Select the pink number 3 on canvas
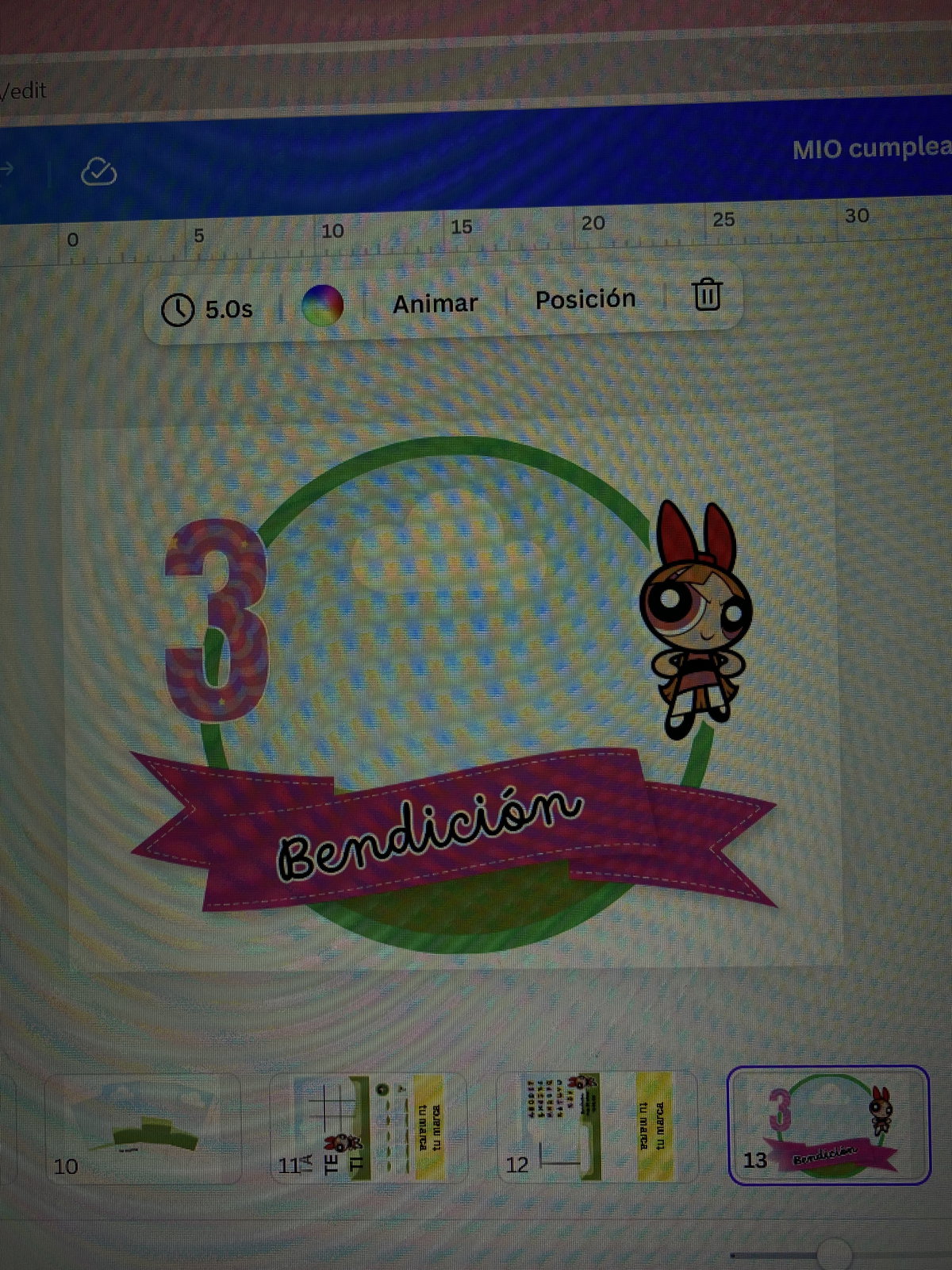 tap(216, 619)
